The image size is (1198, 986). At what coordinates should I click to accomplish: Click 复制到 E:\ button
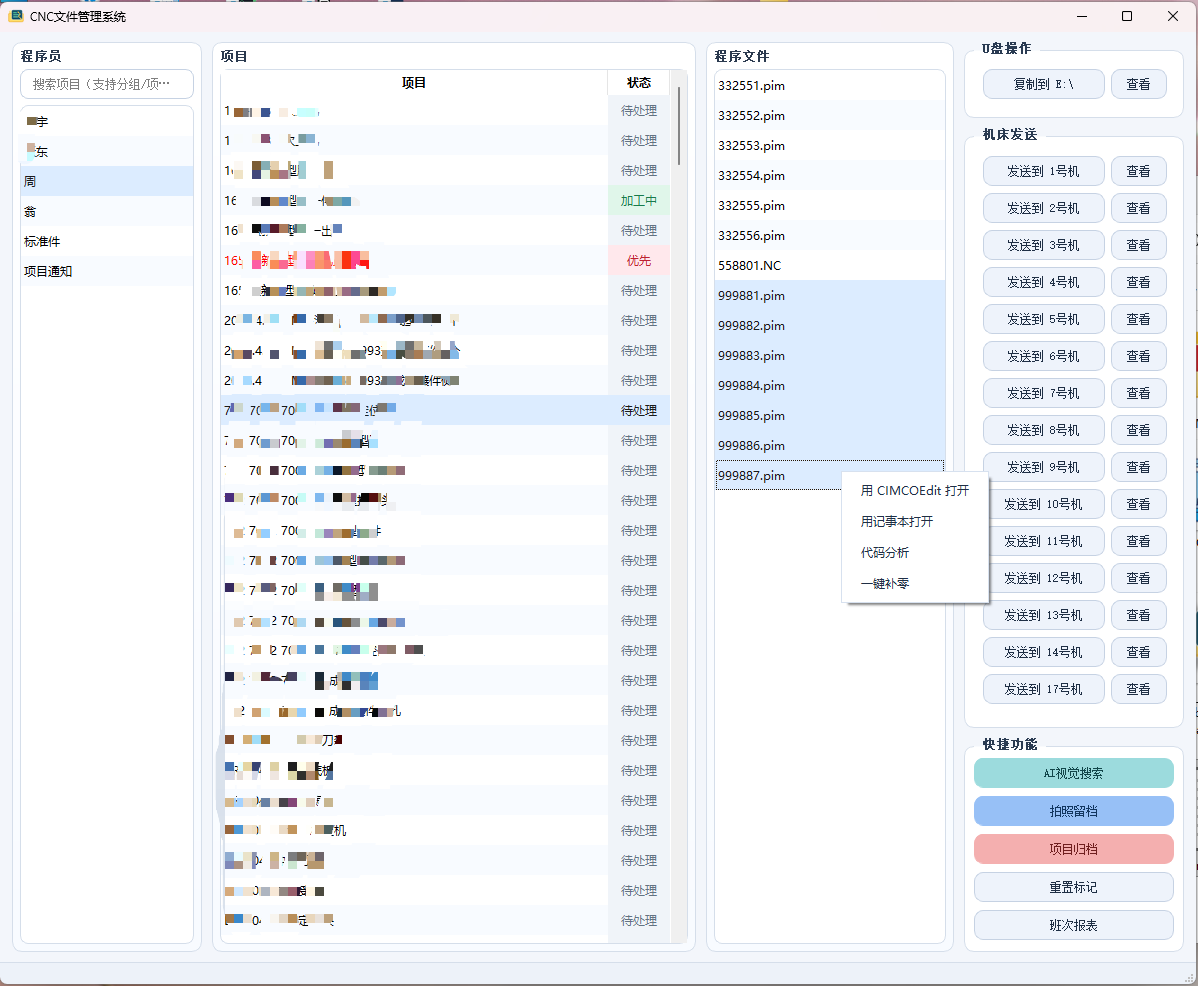tap(1043, 84)
